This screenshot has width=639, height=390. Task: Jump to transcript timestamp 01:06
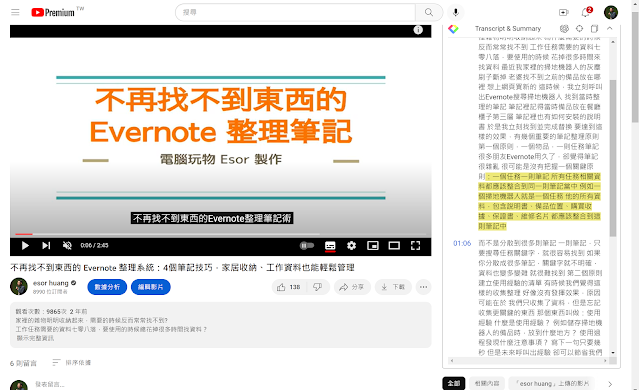coord(462,243)
